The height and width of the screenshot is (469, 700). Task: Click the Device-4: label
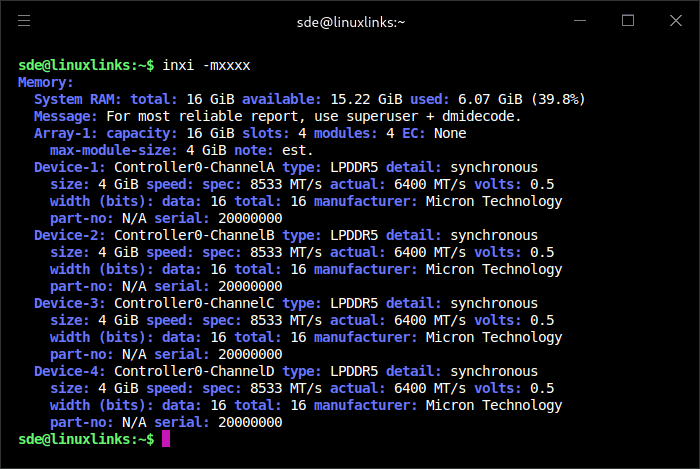(x=70, y=371)
